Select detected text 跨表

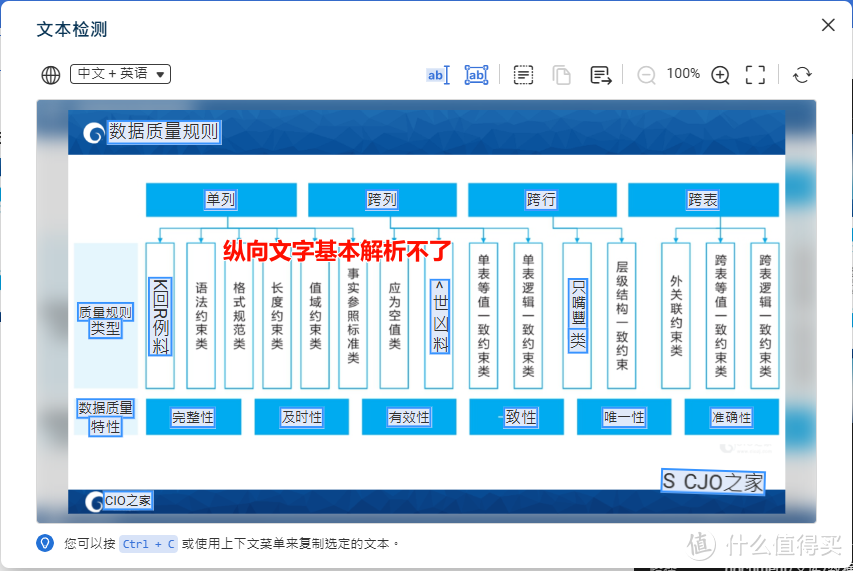pos(703,200)
